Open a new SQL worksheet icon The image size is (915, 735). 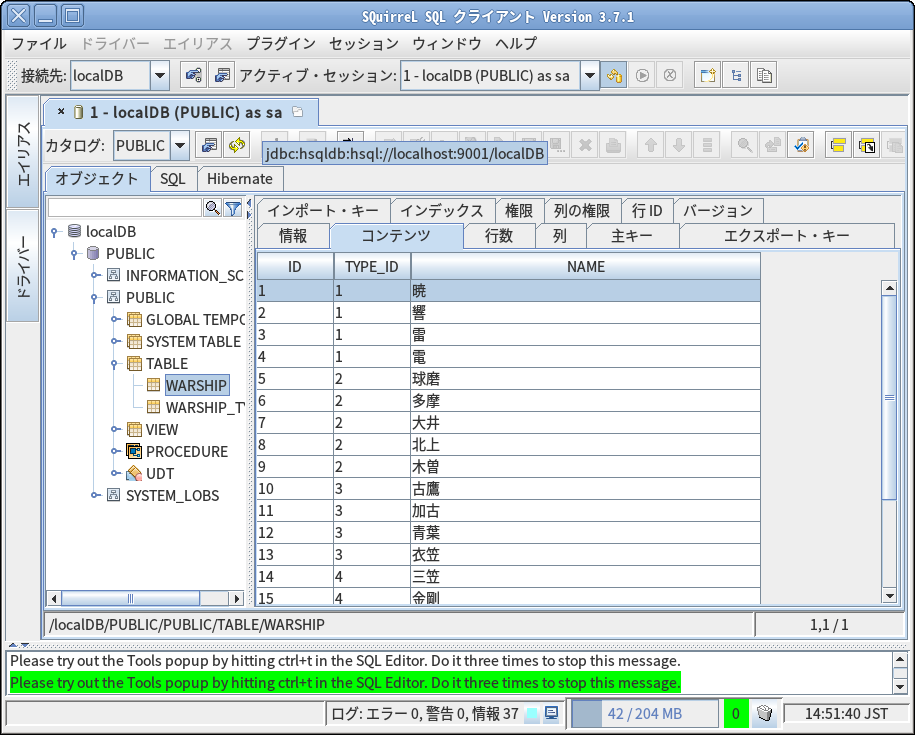pyautogui.click(x=708, y=75)
